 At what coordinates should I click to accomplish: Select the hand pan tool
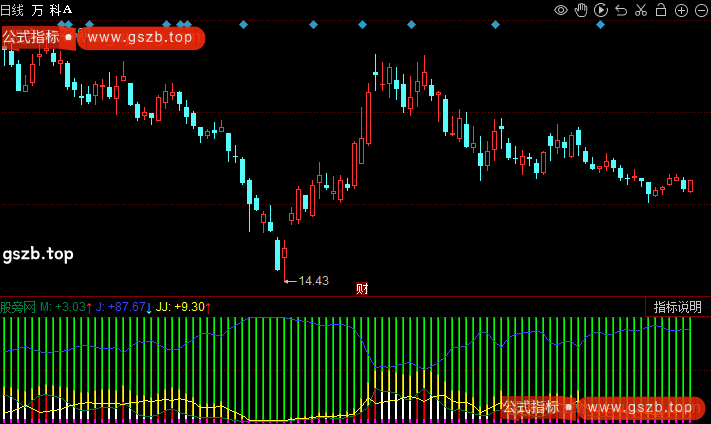click(581, 10)
